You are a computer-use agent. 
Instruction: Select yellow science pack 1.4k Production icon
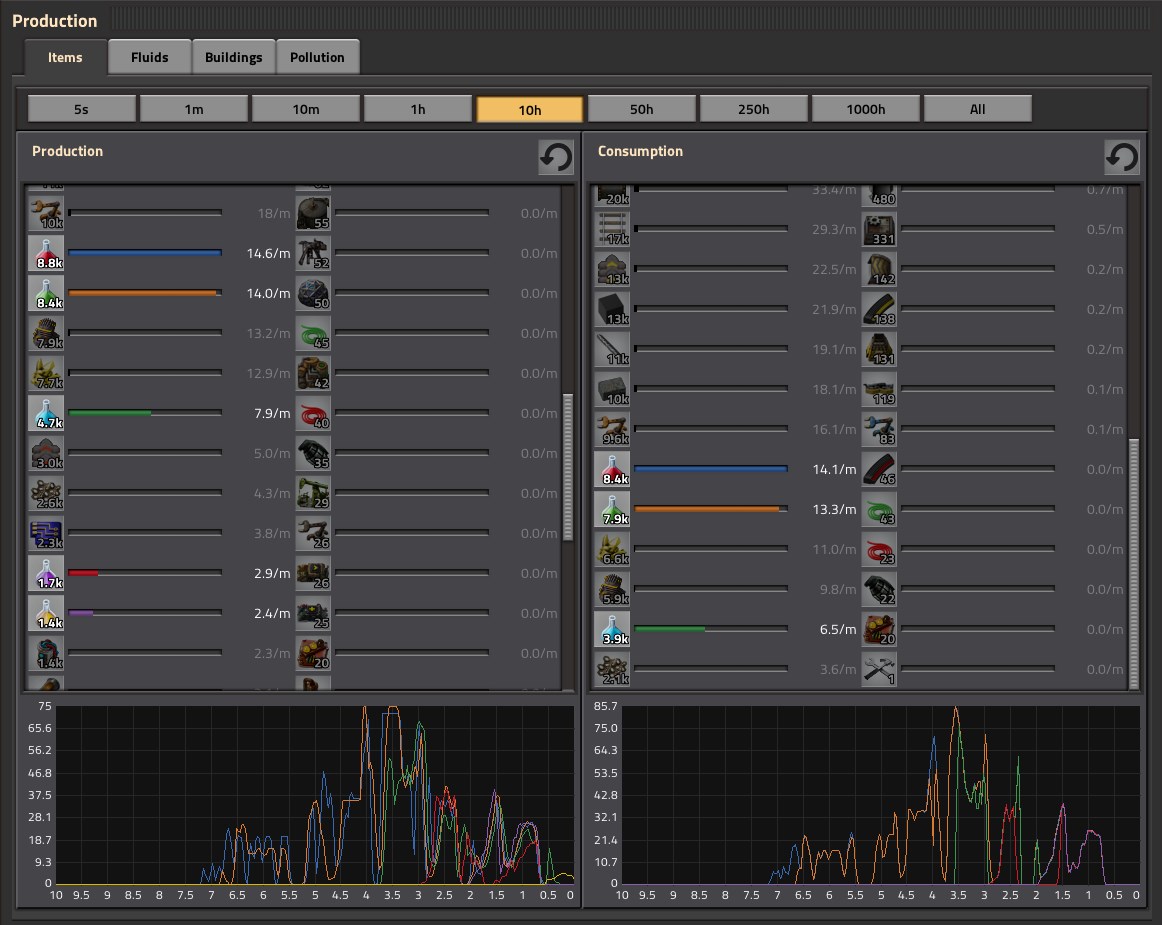coord(46,614)
